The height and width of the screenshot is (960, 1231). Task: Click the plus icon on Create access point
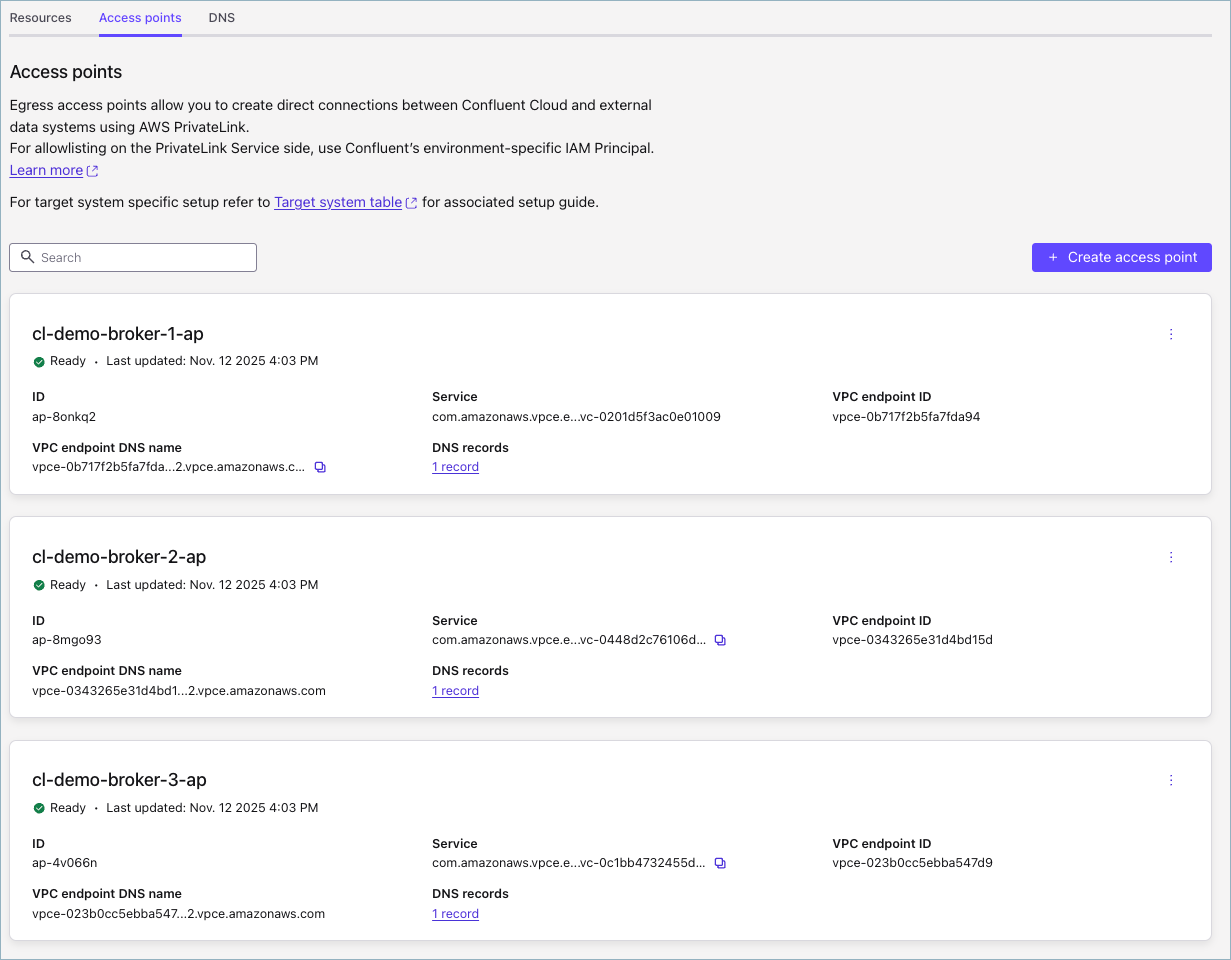[x=1052, y=257]
